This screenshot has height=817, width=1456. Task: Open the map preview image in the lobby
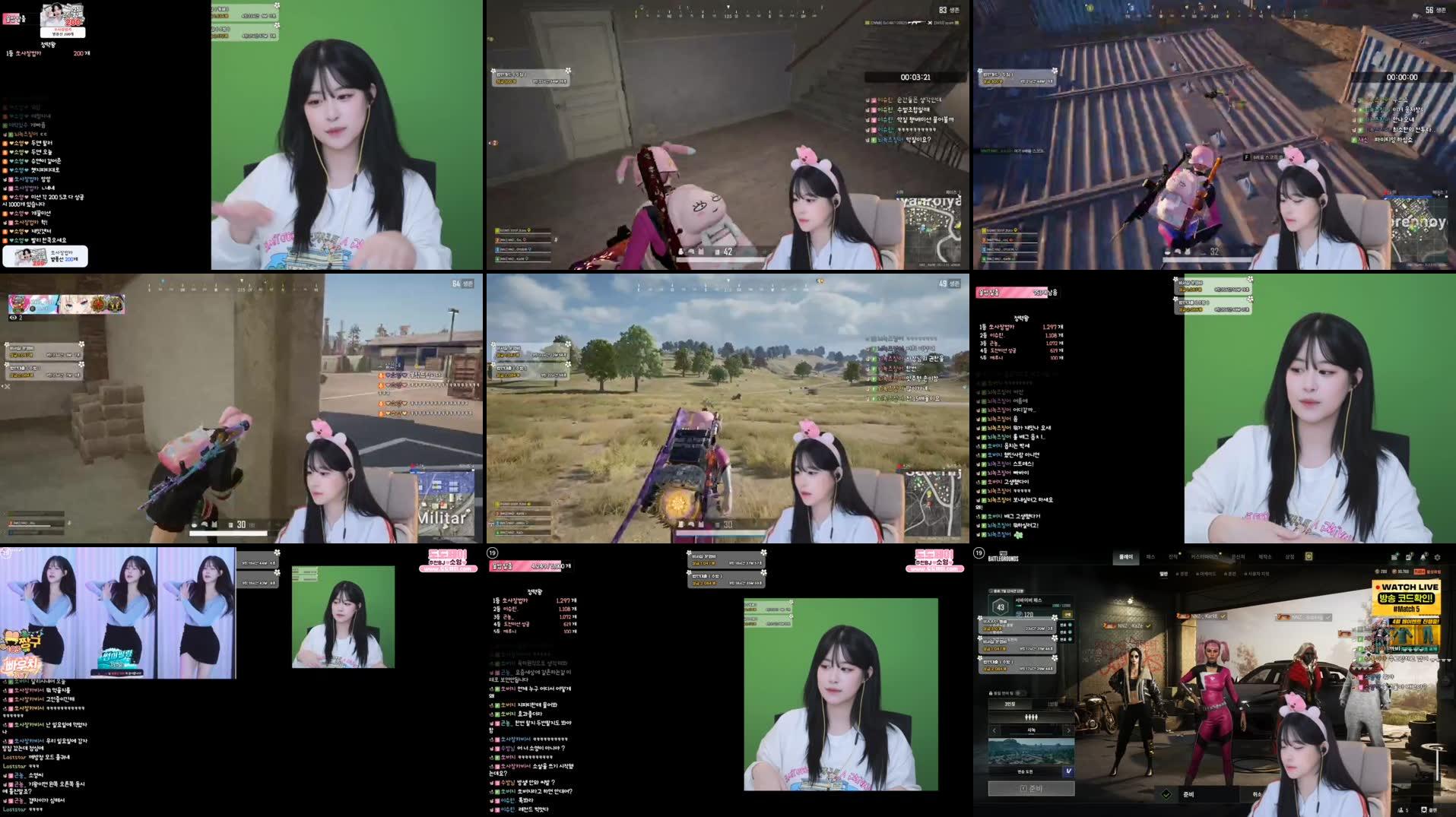(x=1032, y=752)
